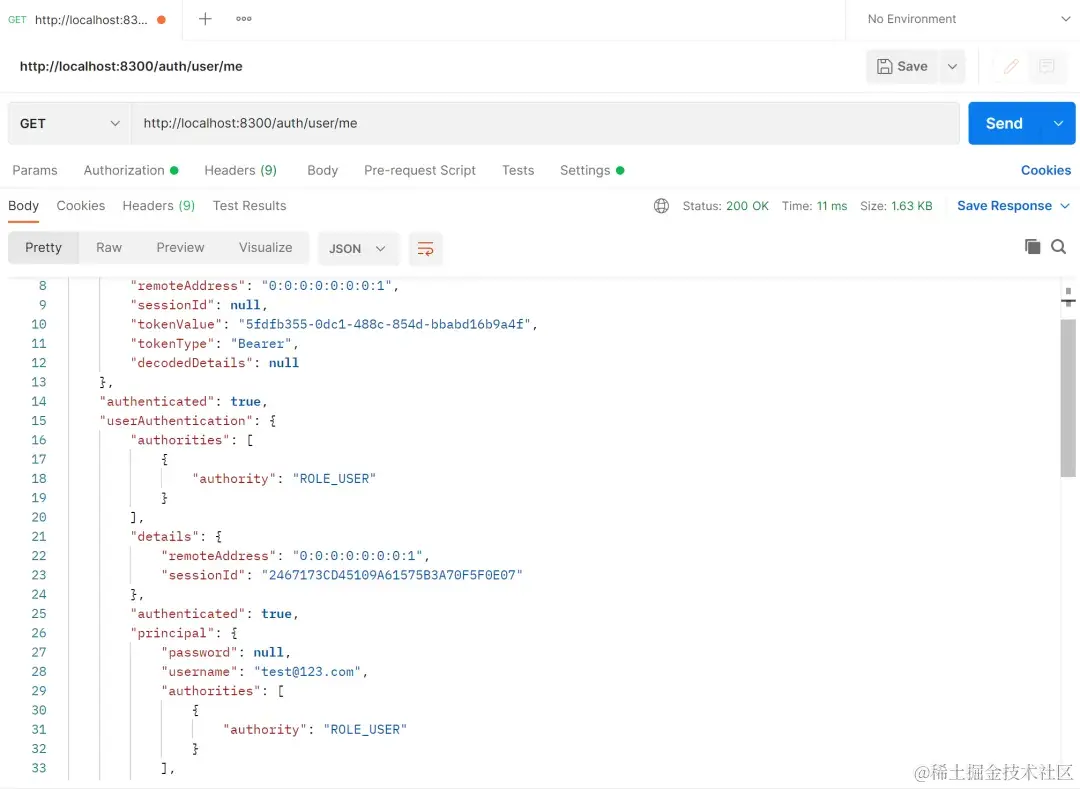Select the Raw view mode
The image size is (1080, 789).
[109, 248]
